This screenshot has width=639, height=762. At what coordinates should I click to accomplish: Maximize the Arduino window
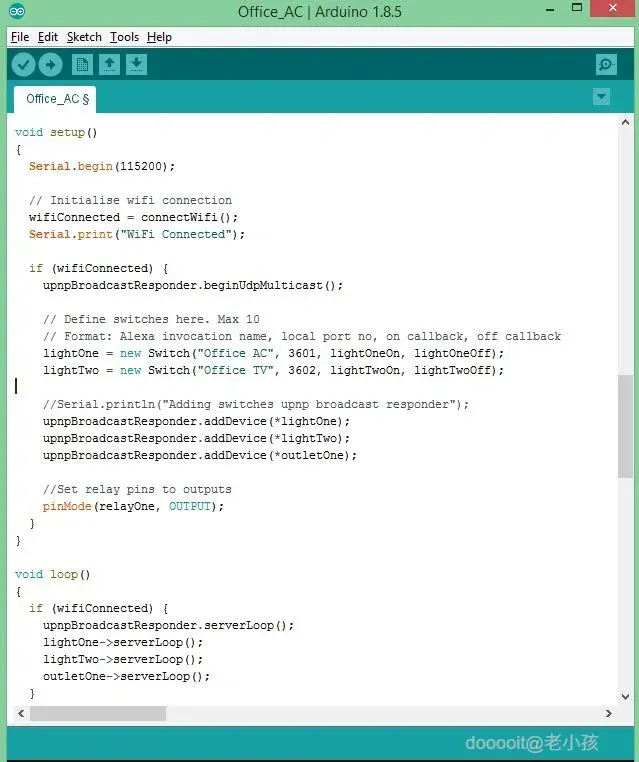(577, 8)
